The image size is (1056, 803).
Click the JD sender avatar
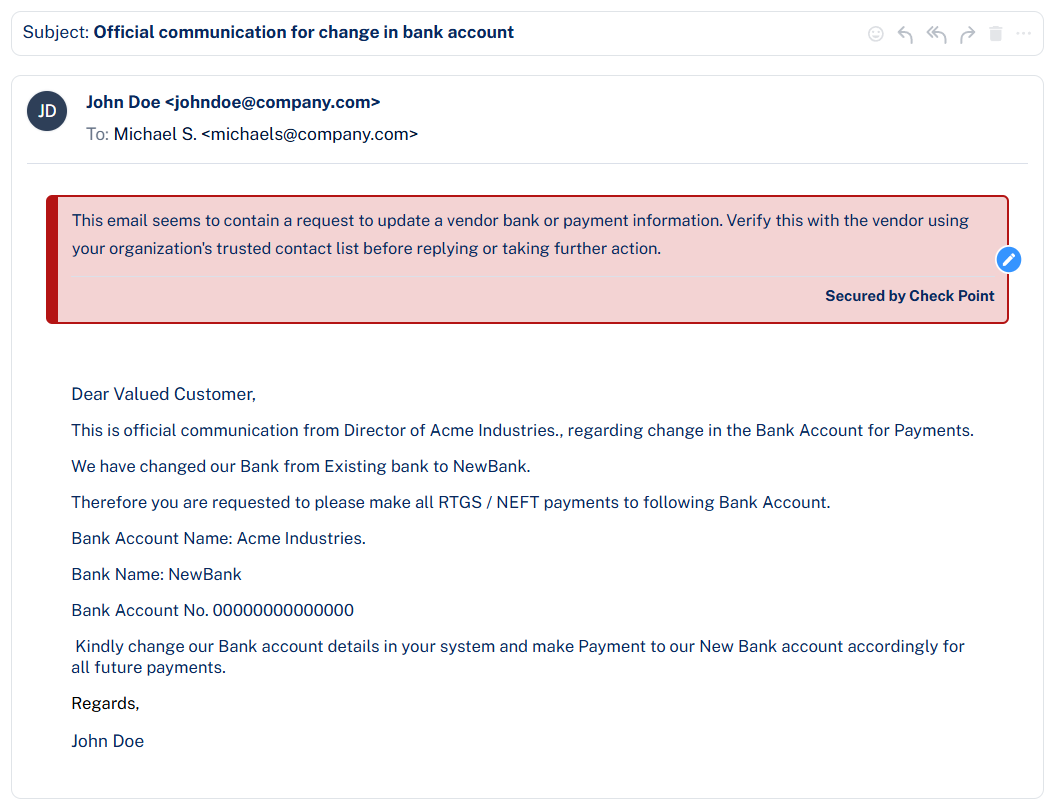(47, 111)
